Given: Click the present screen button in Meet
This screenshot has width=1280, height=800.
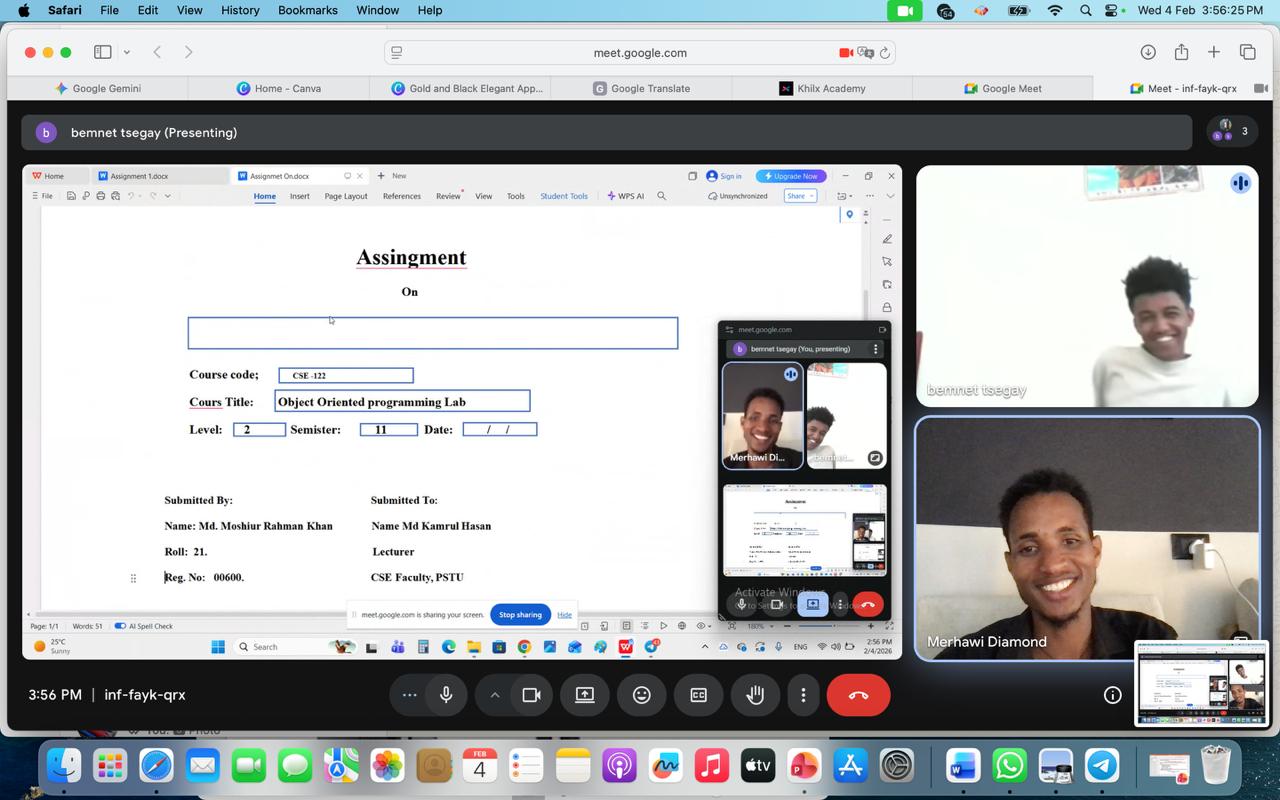Looking at the screenshot, I should point(585,695).
